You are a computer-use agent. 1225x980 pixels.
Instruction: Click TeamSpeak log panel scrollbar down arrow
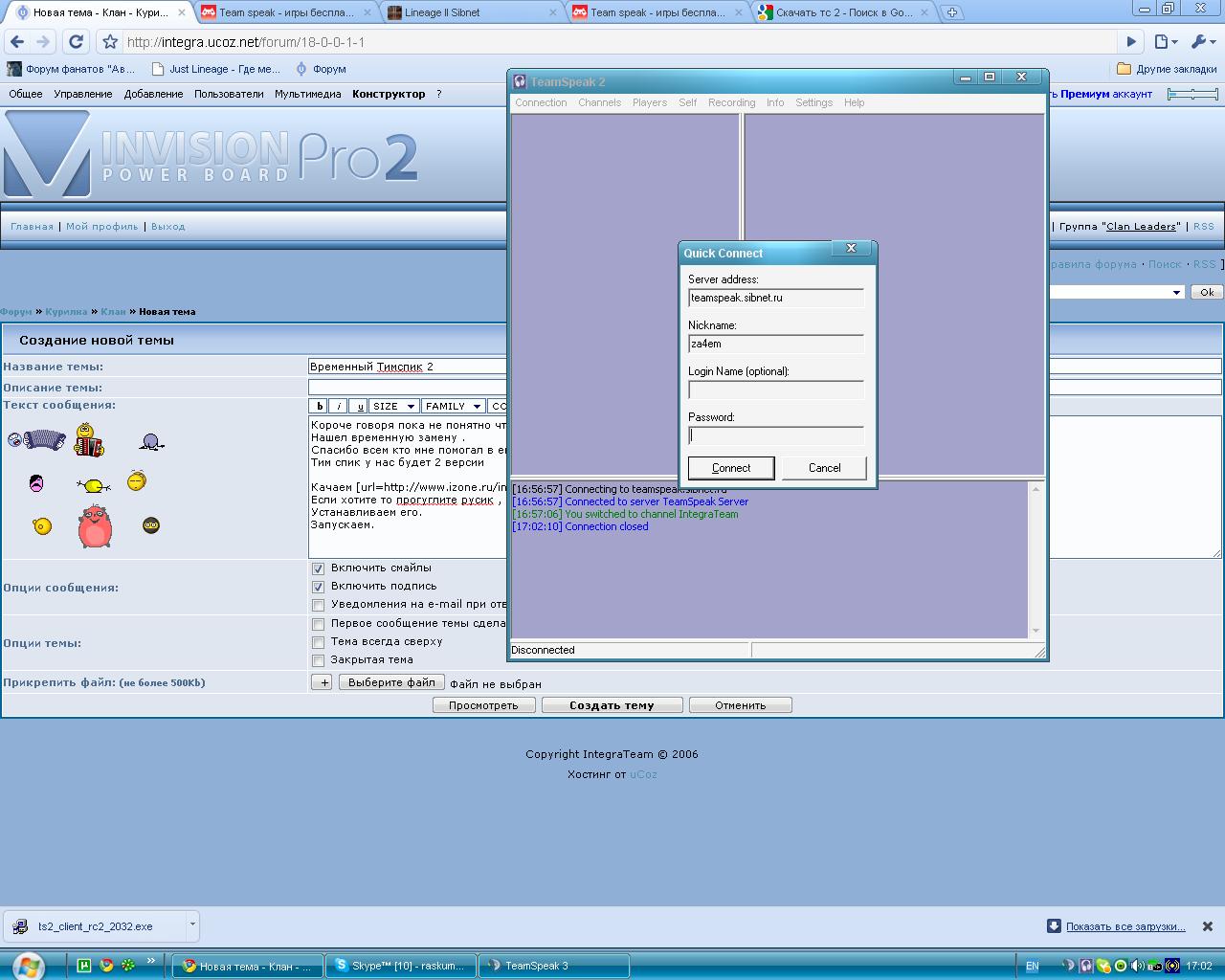pyautogui.click(x=1035, y=631)
